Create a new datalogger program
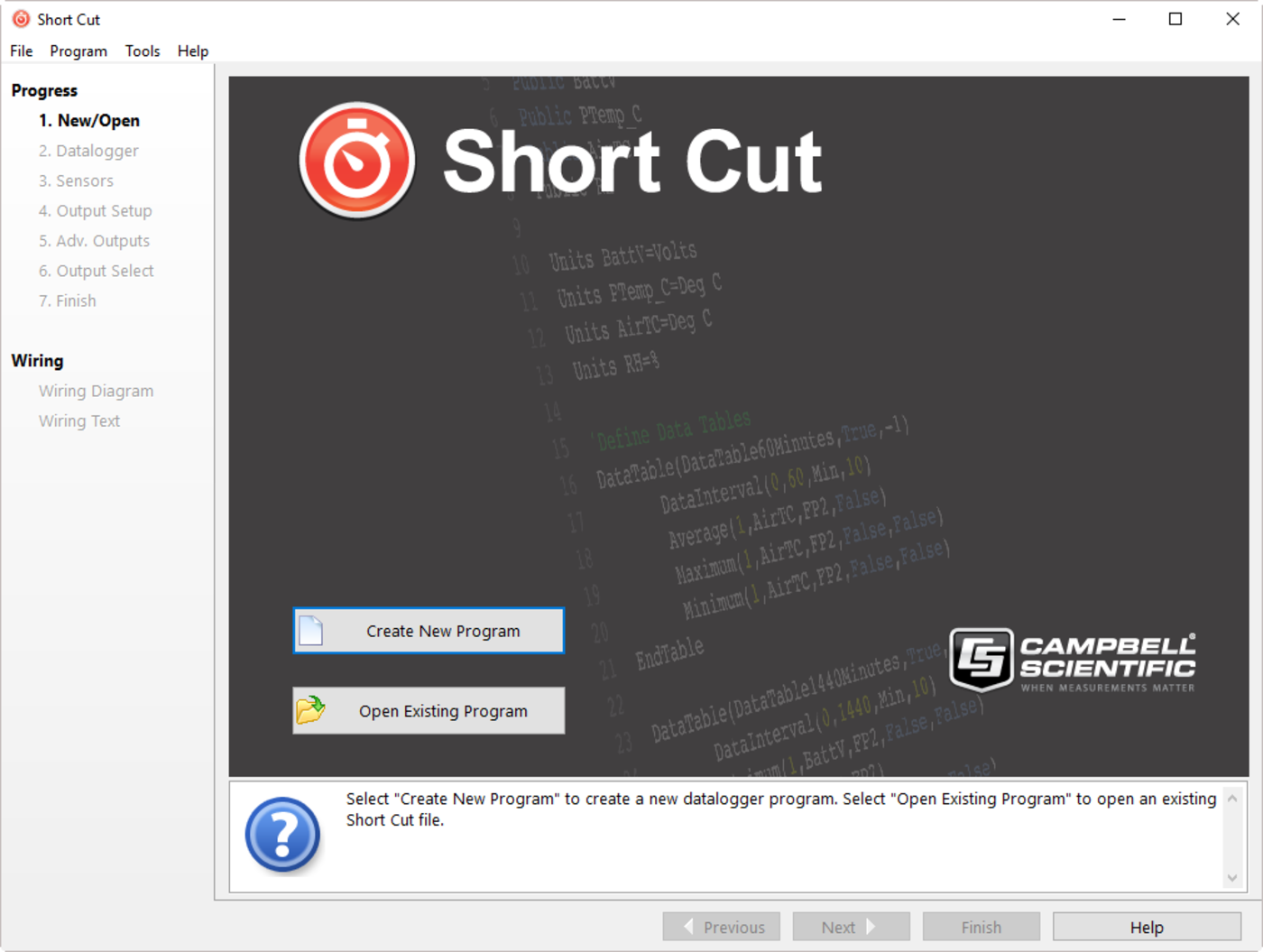This screenshot has width=1263, height=952. 429,631
